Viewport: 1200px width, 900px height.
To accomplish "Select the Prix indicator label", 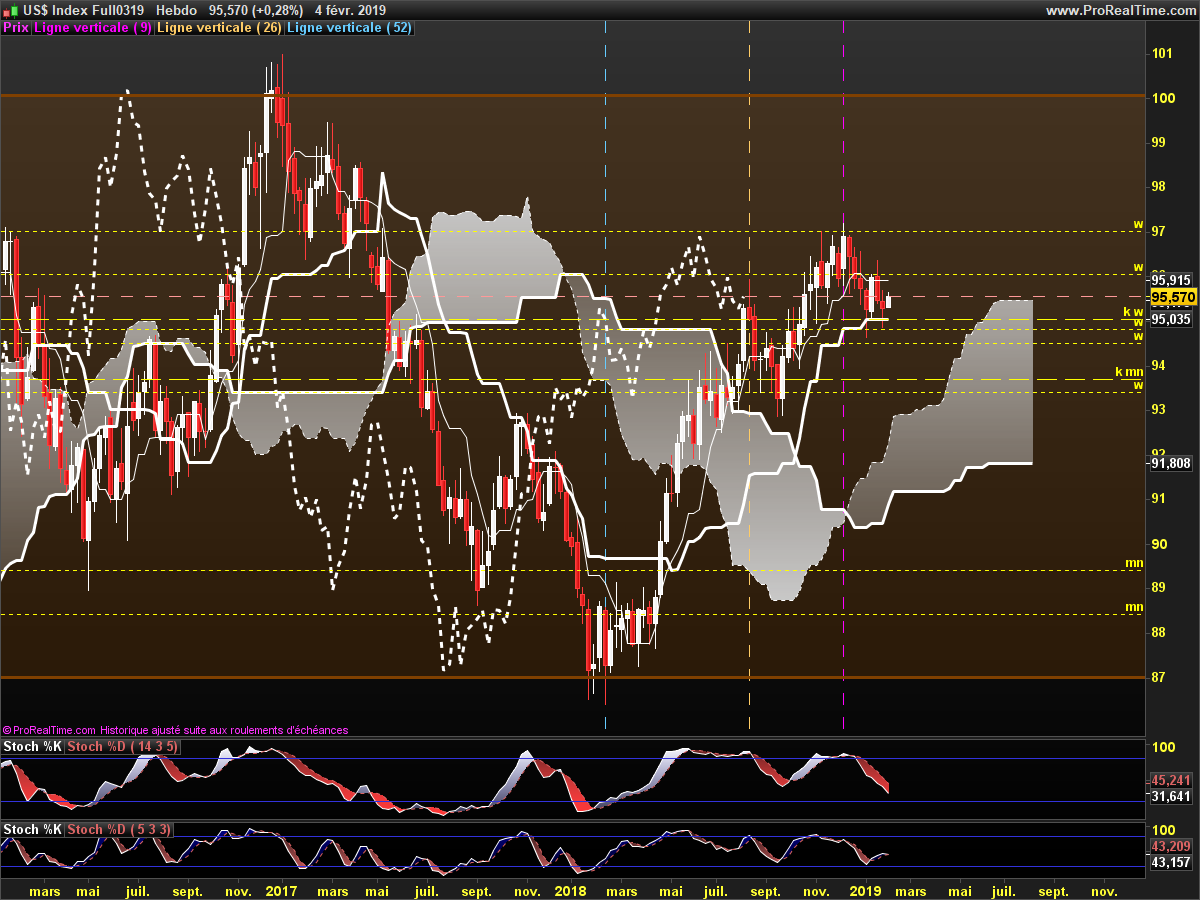I will click(16, 28).
